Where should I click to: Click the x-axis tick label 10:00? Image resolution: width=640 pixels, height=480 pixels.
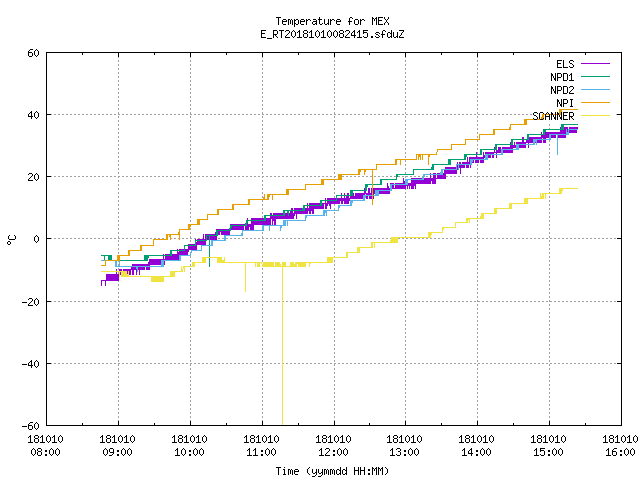(x=189, y=452)
